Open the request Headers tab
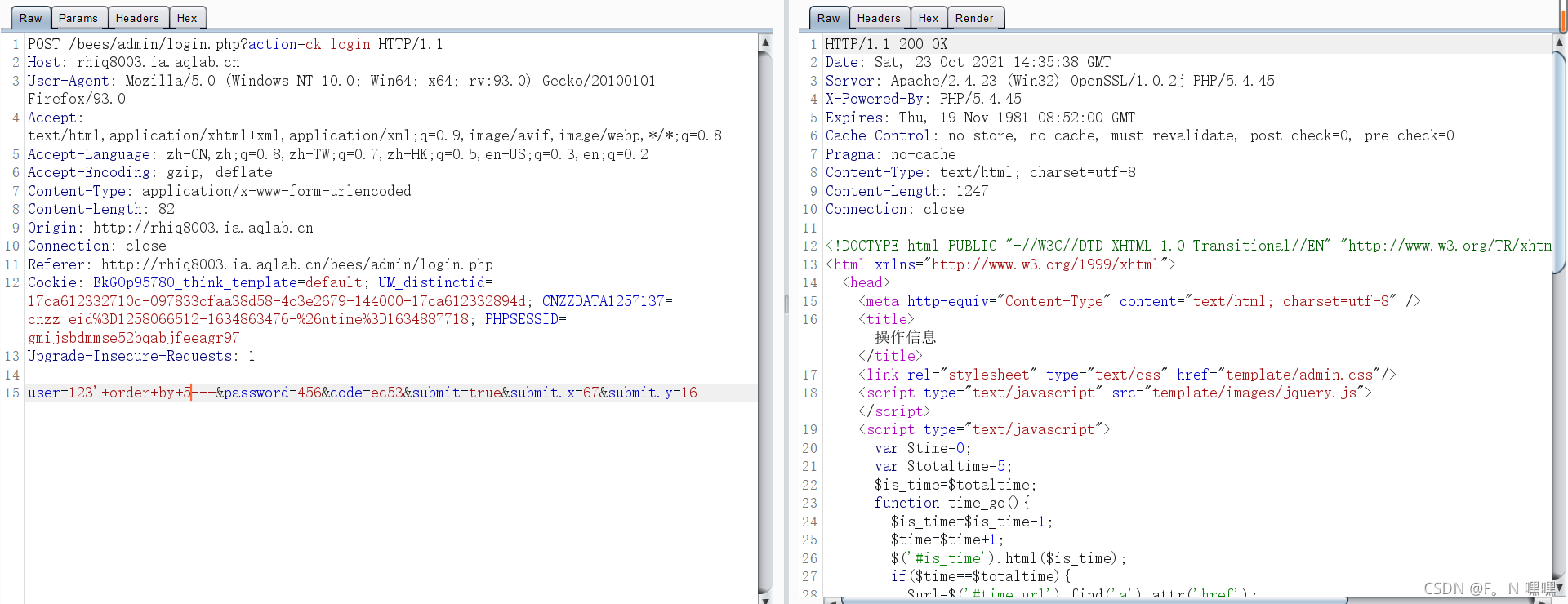The image size is (1568, 604). pyautogui.click(x=137, y=18)
